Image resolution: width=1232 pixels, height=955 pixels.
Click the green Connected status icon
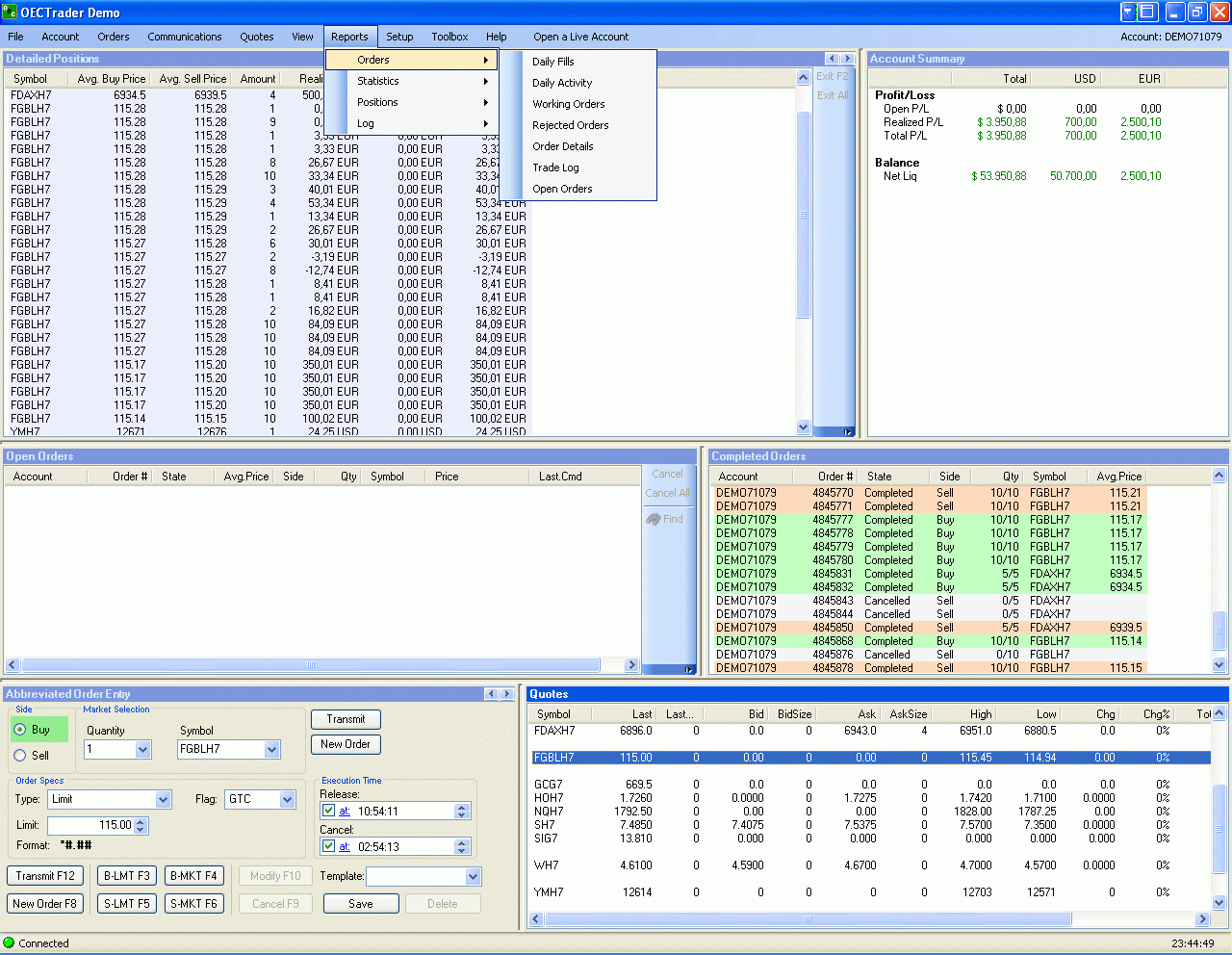tap(10, 943)
